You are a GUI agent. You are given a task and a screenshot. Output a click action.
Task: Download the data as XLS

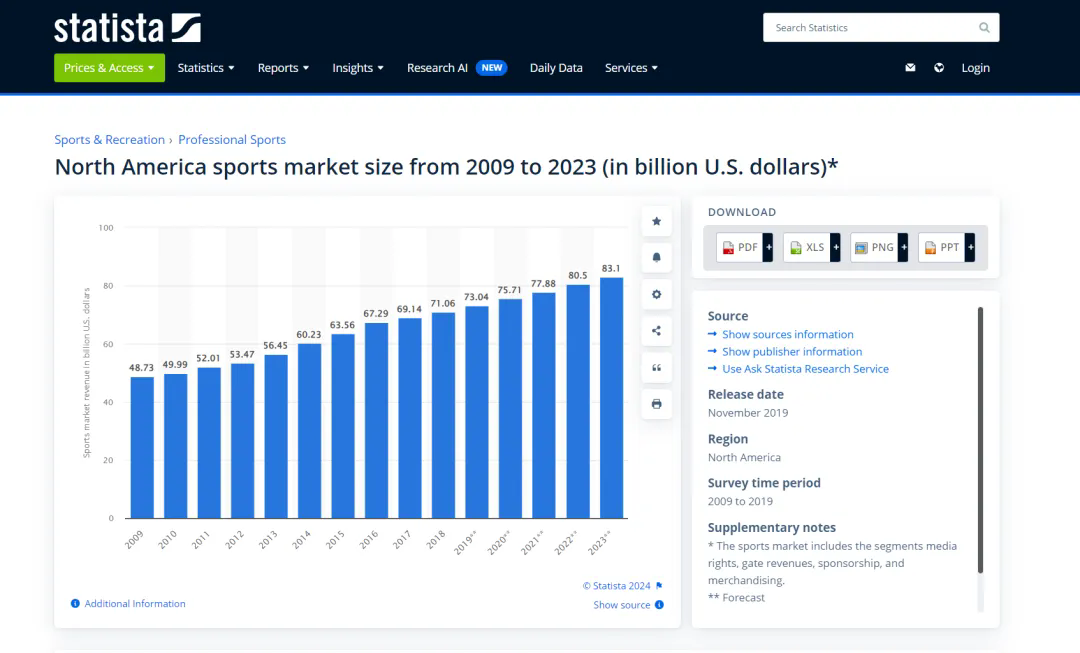[x=806, y=247]
